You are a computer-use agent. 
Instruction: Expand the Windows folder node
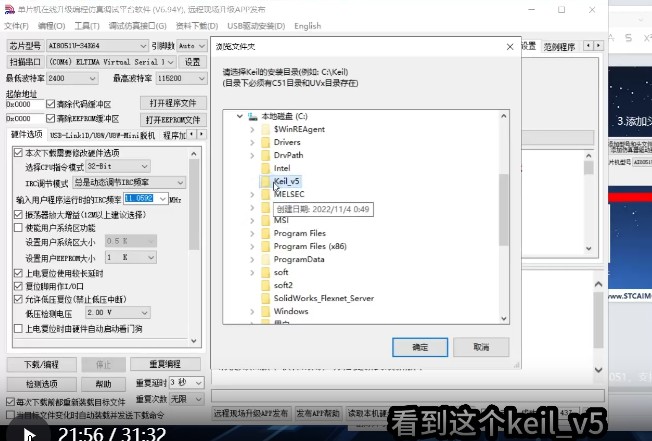coord(252,311)
